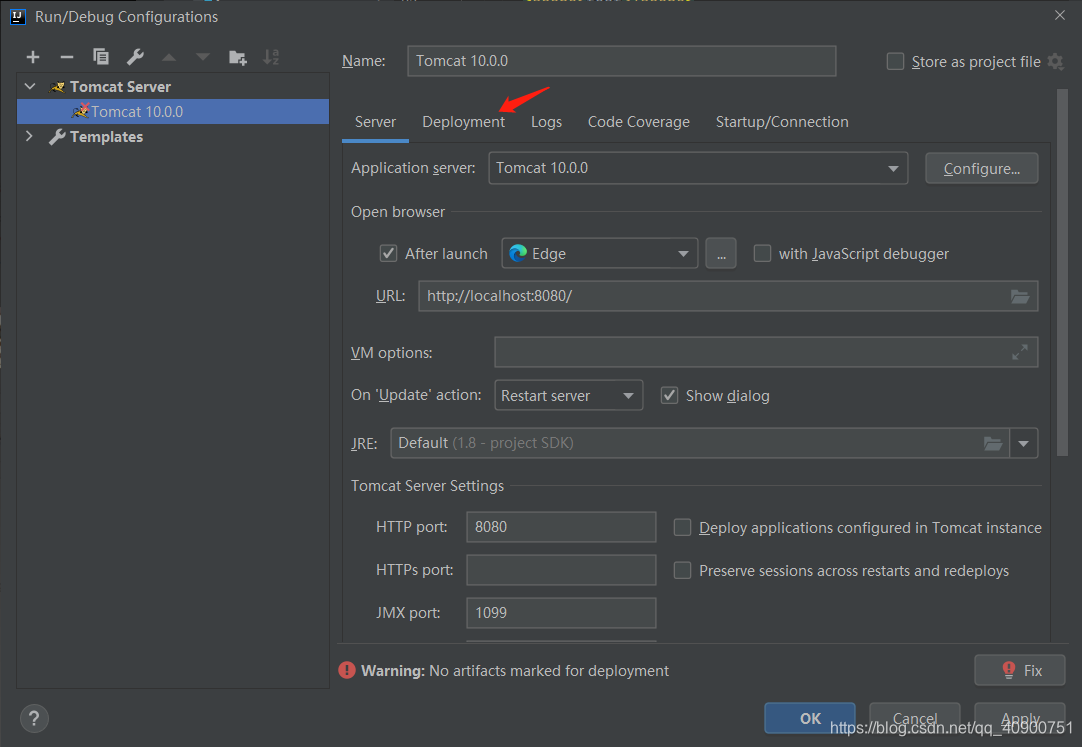Open the gear icon next to Store as project file

(x=1055, y=61)
